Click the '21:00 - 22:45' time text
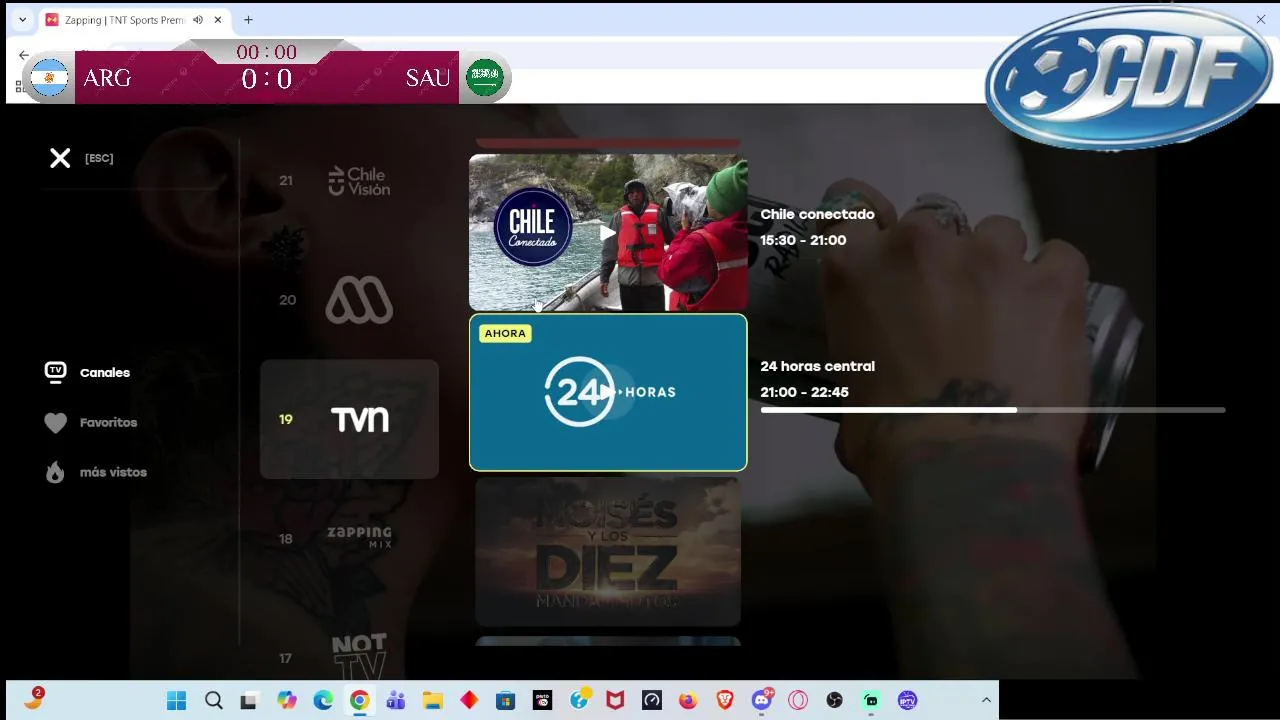The image size is (1280, 720). (x=804, y=392)
